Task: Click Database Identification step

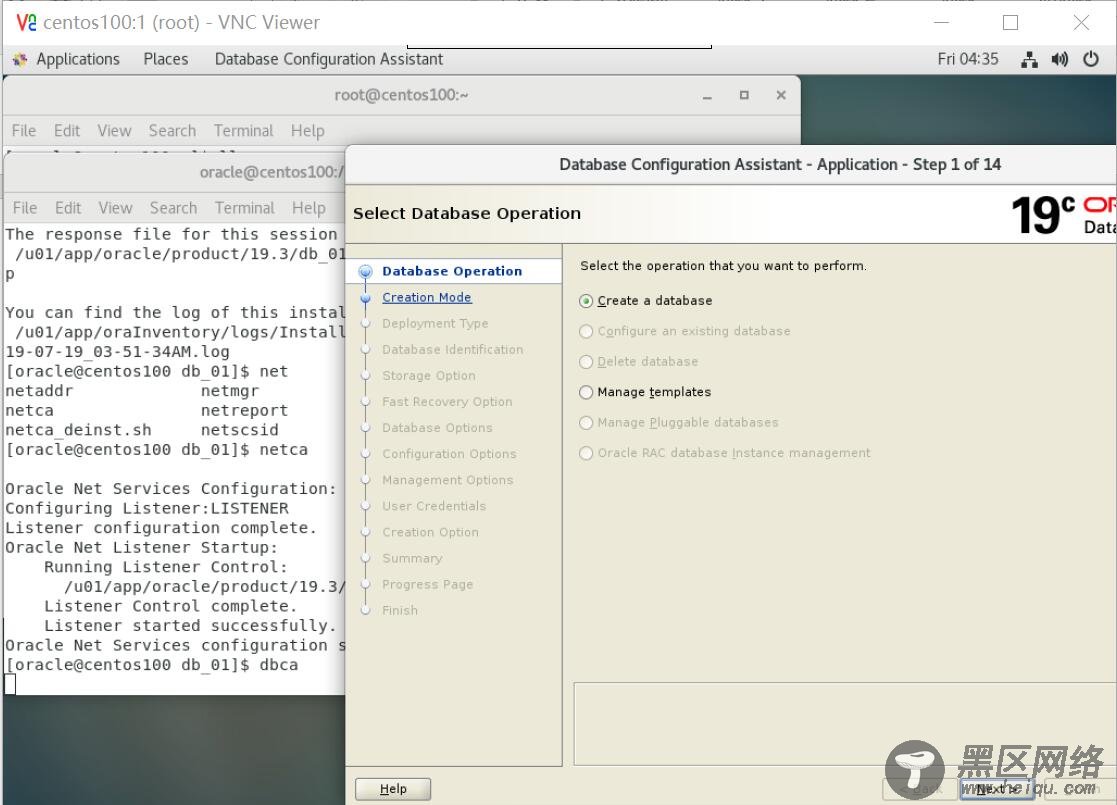Action: pyautogui.click(x=452, y=350)
